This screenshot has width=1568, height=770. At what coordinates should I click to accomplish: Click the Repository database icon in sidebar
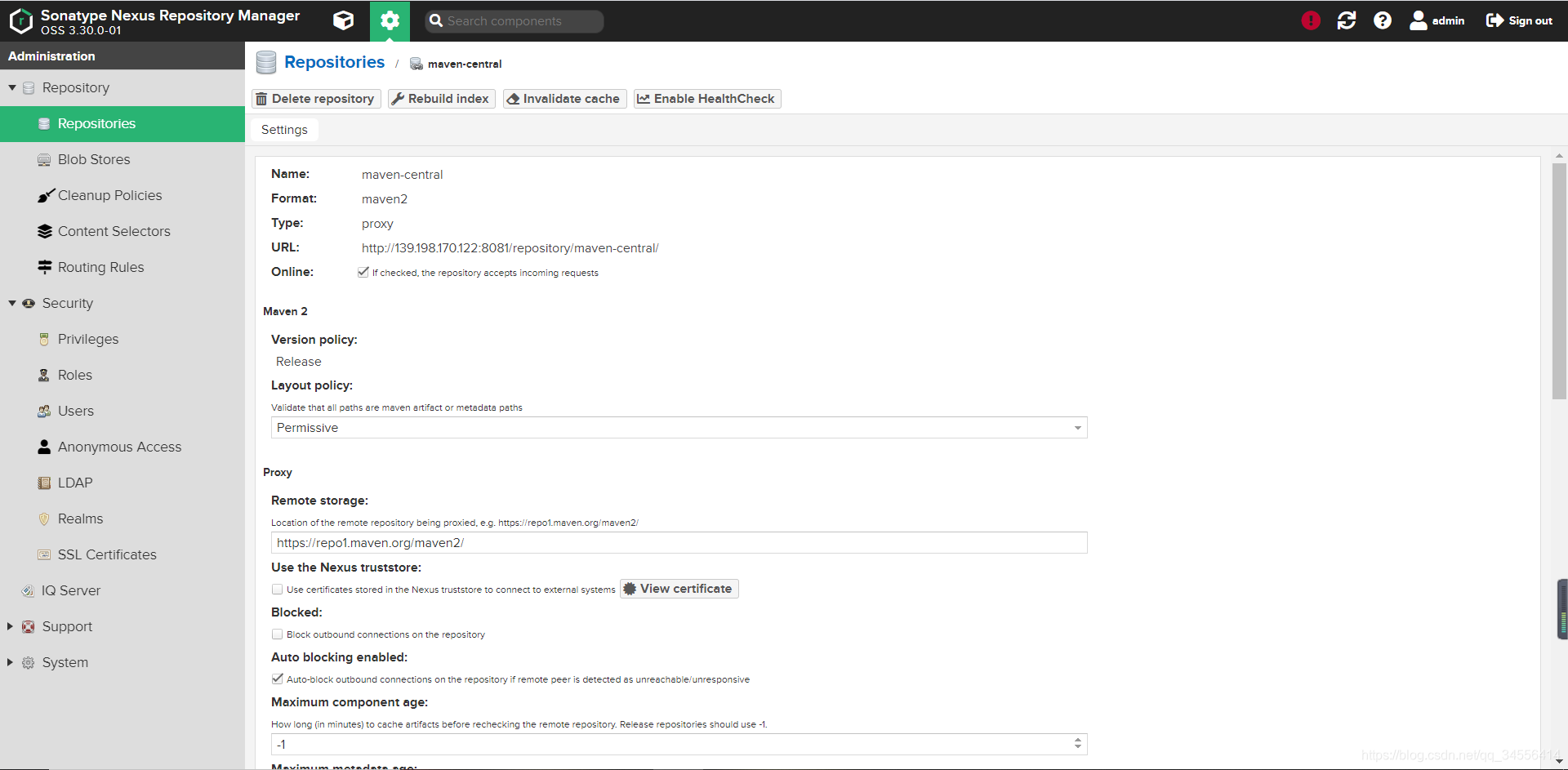click(x=28, y=87)
